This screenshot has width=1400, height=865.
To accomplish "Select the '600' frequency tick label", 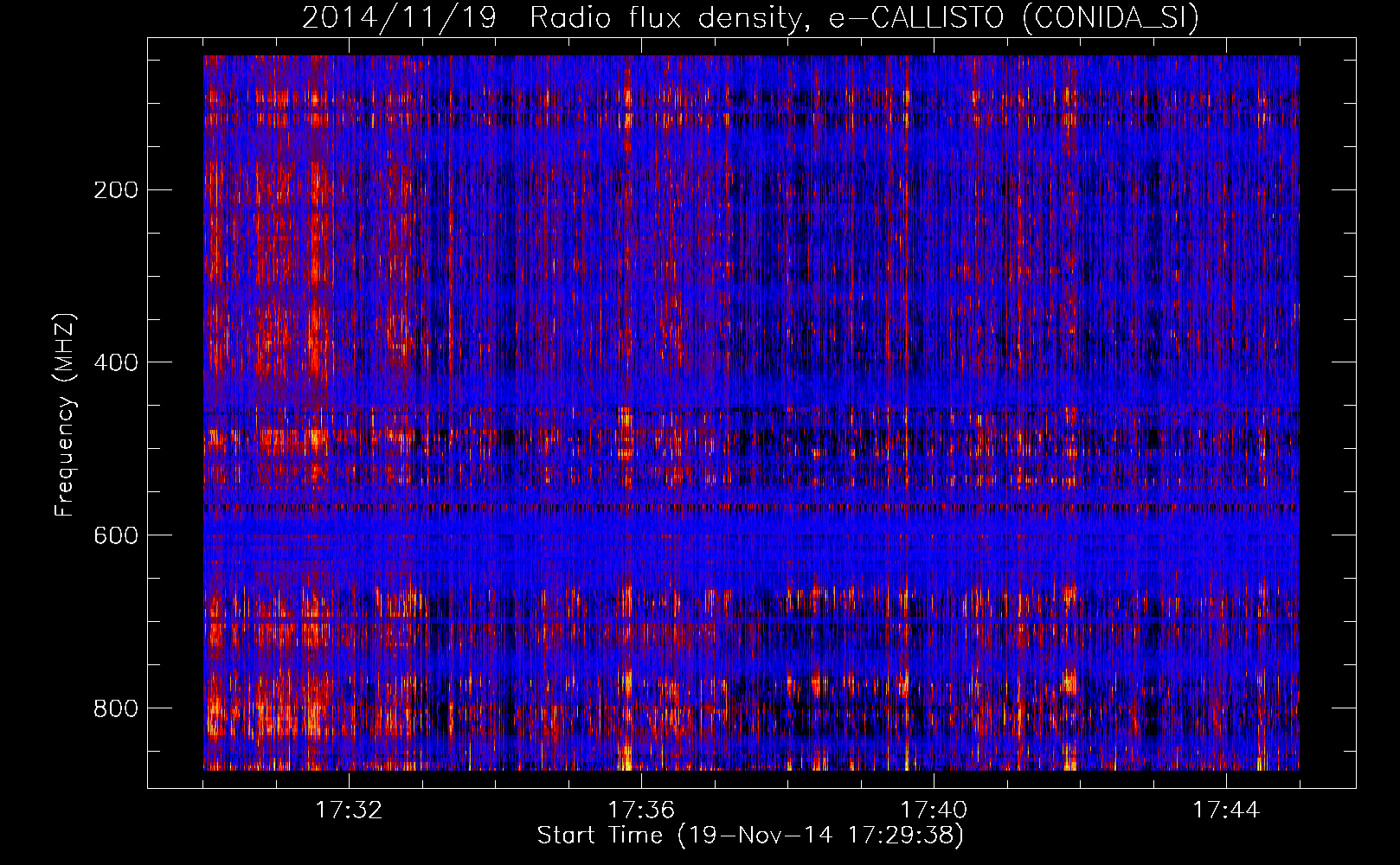I will click(116, 535).
